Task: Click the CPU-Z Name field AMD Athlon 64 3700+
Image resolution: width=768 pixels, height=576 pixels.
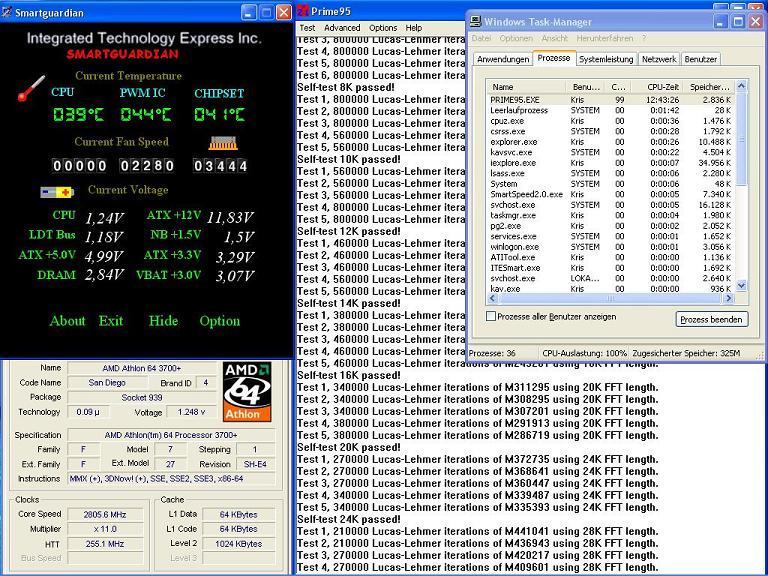Action: (142, 368)
